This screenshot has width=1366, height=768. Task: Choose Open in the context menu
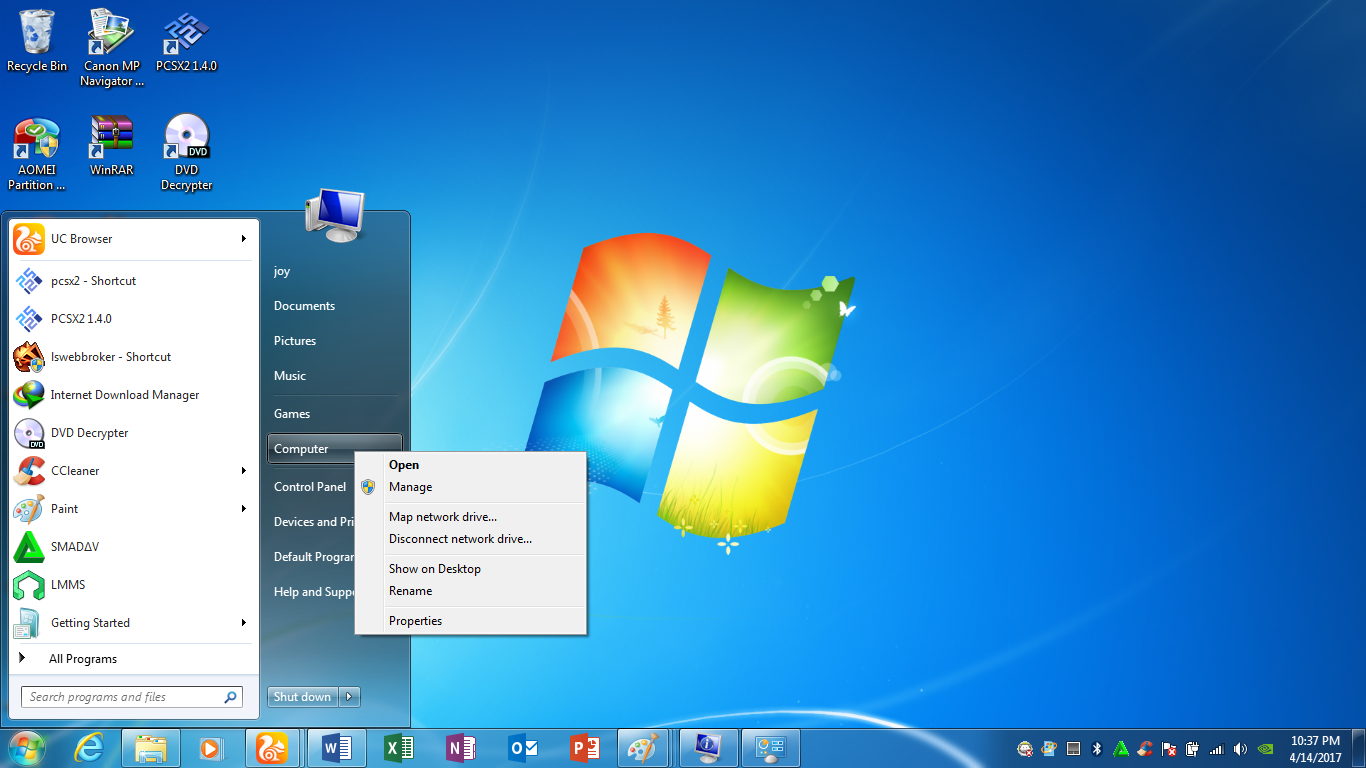pyautogui.click(x=470, y=465)
